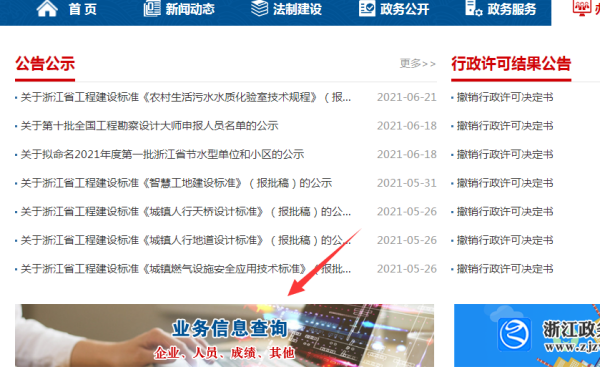
Task: Open notice about 城镇燃气设施安全应用技术标准
Action: coord(186,269)
